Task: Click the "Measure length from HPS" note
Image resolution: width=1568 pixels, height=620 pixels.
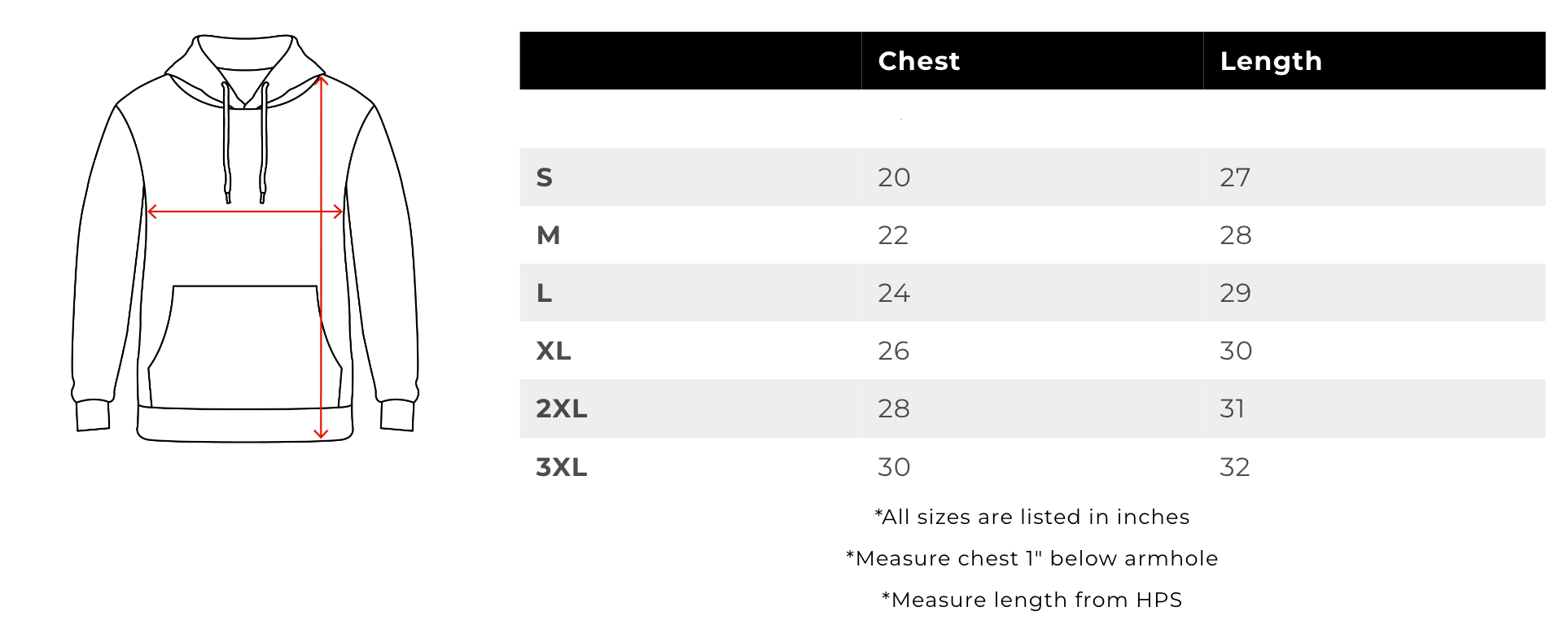Action: pyautogui.click(x=1031, y=600)
